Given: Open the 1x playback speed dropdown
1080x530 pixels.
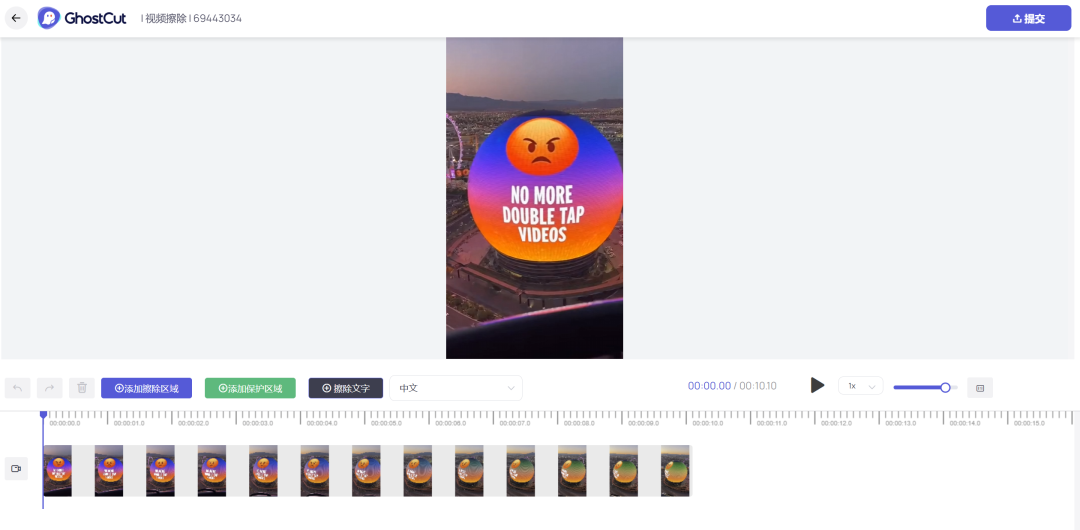Looking at the screenshot, I should (860, 386).
